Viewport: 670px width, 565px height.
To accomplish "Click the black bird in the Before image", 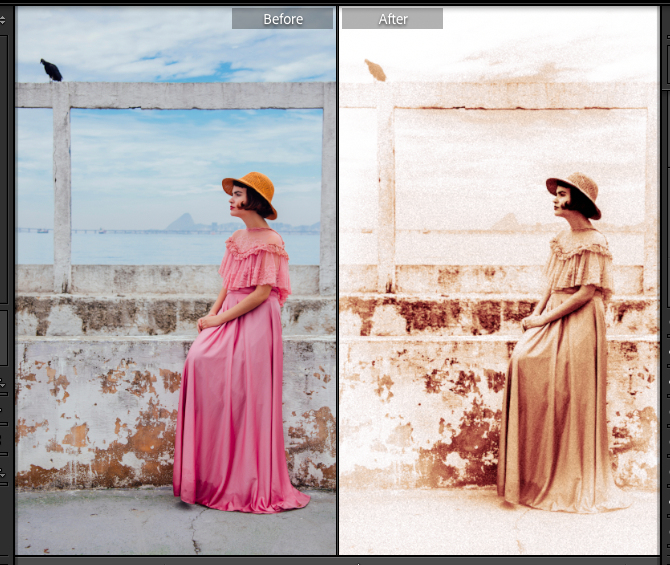I will (51, 70).
